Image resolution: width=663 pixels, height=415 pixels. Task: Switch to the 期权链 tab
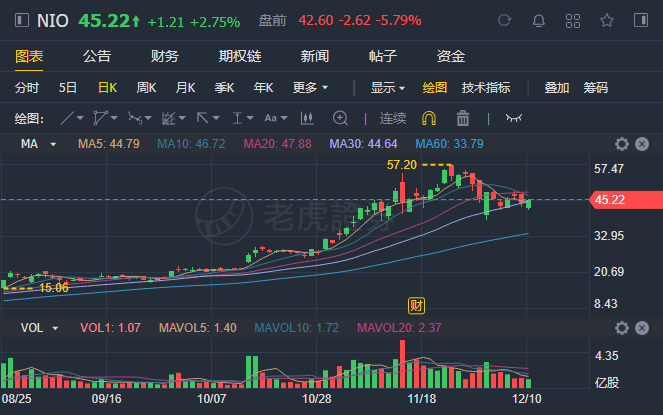point(240,56)
